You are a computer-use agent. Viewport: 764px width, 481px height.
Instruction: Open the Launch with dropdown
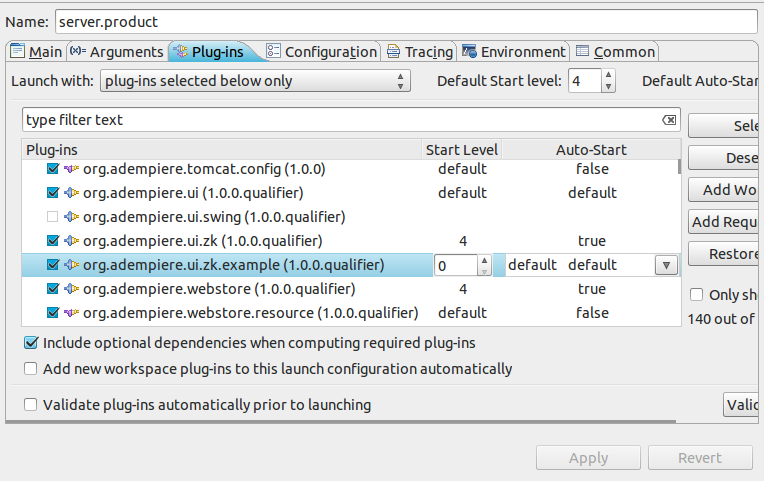(x=255, y=81)
